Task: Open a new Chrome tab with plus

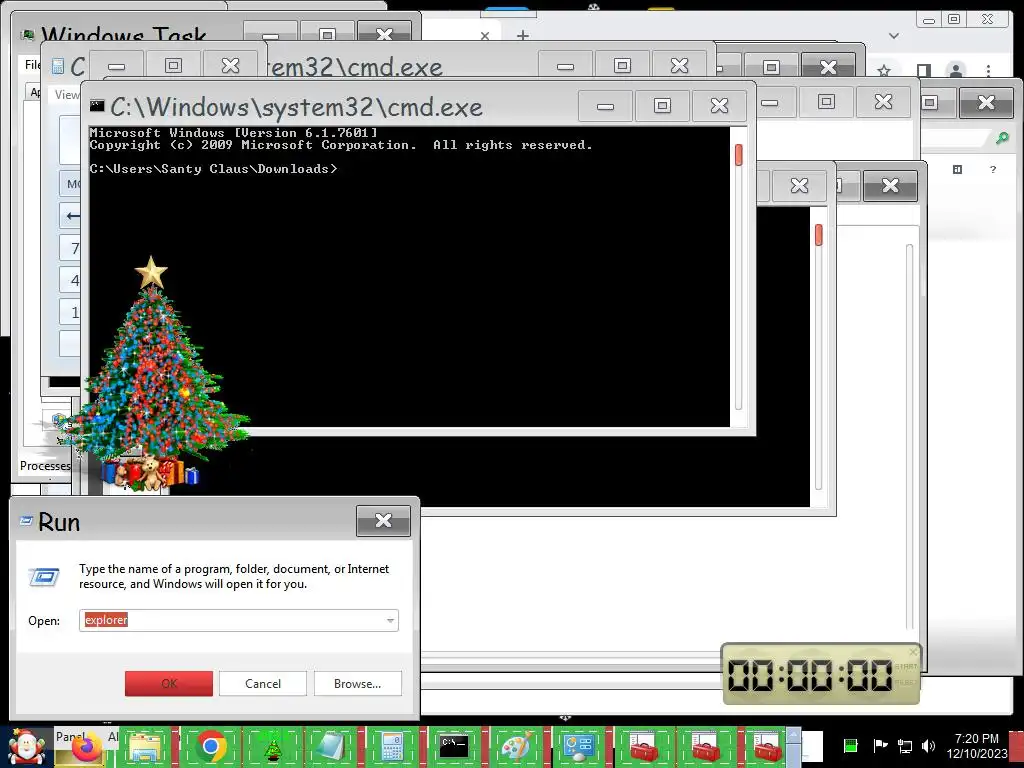Action: [522, 35]
